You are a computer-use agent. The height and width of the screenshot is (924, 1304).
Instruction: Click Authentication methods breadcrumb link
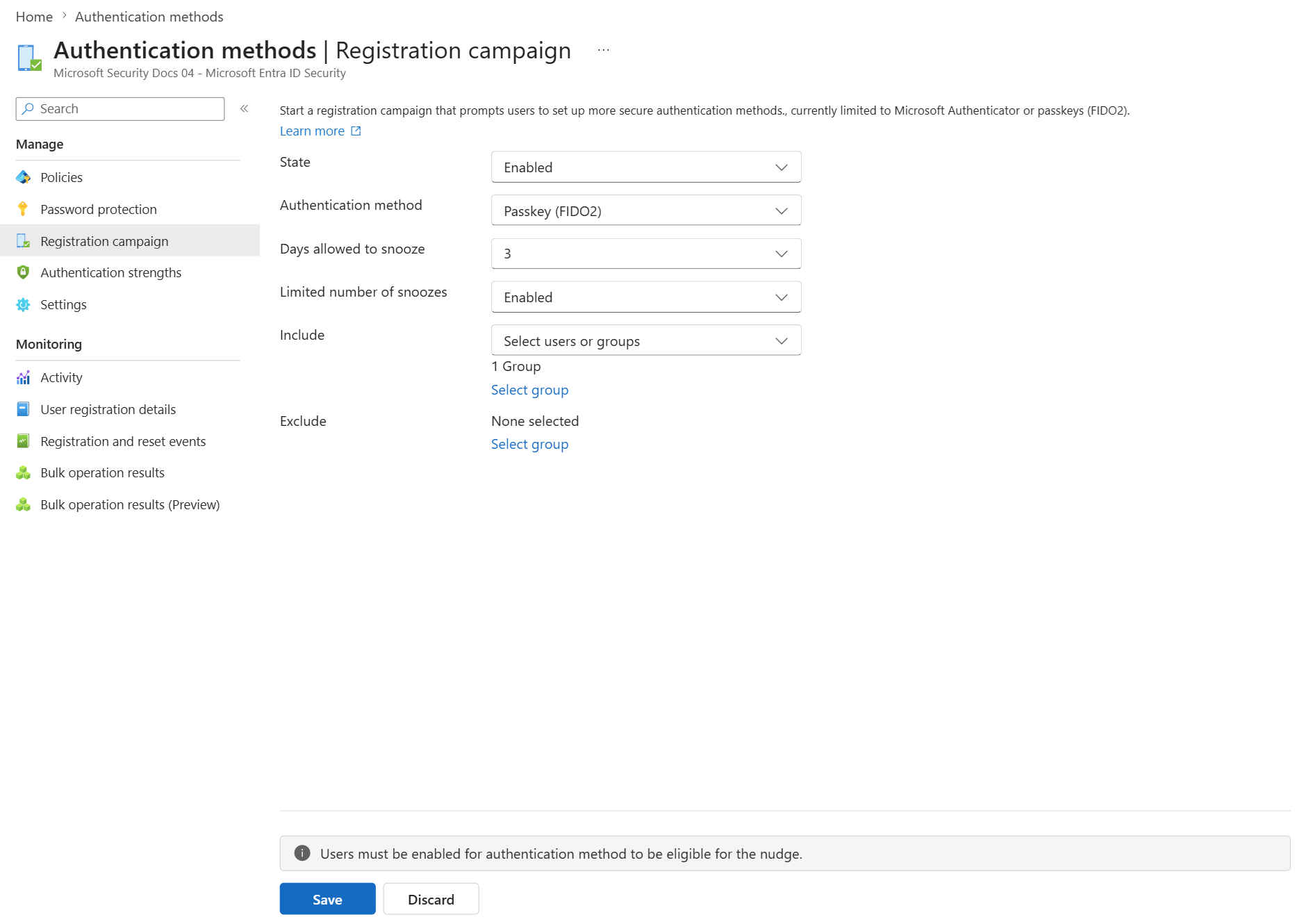(149, 17)
